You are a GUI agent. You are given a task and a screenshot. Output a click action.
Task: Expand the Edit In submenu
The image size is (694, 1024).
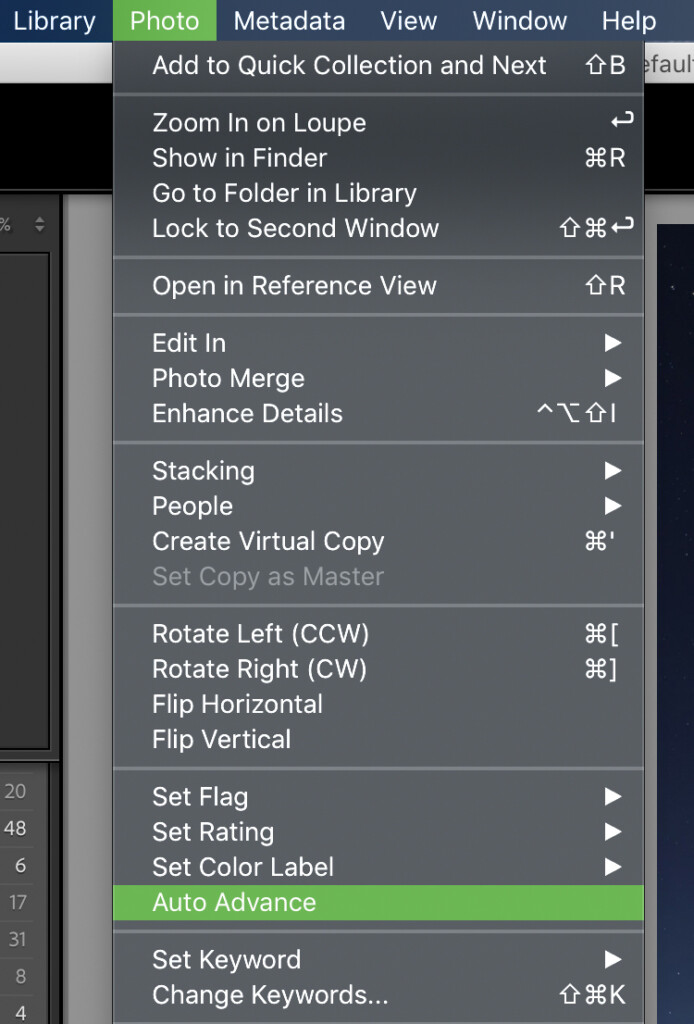pos(378,343)
